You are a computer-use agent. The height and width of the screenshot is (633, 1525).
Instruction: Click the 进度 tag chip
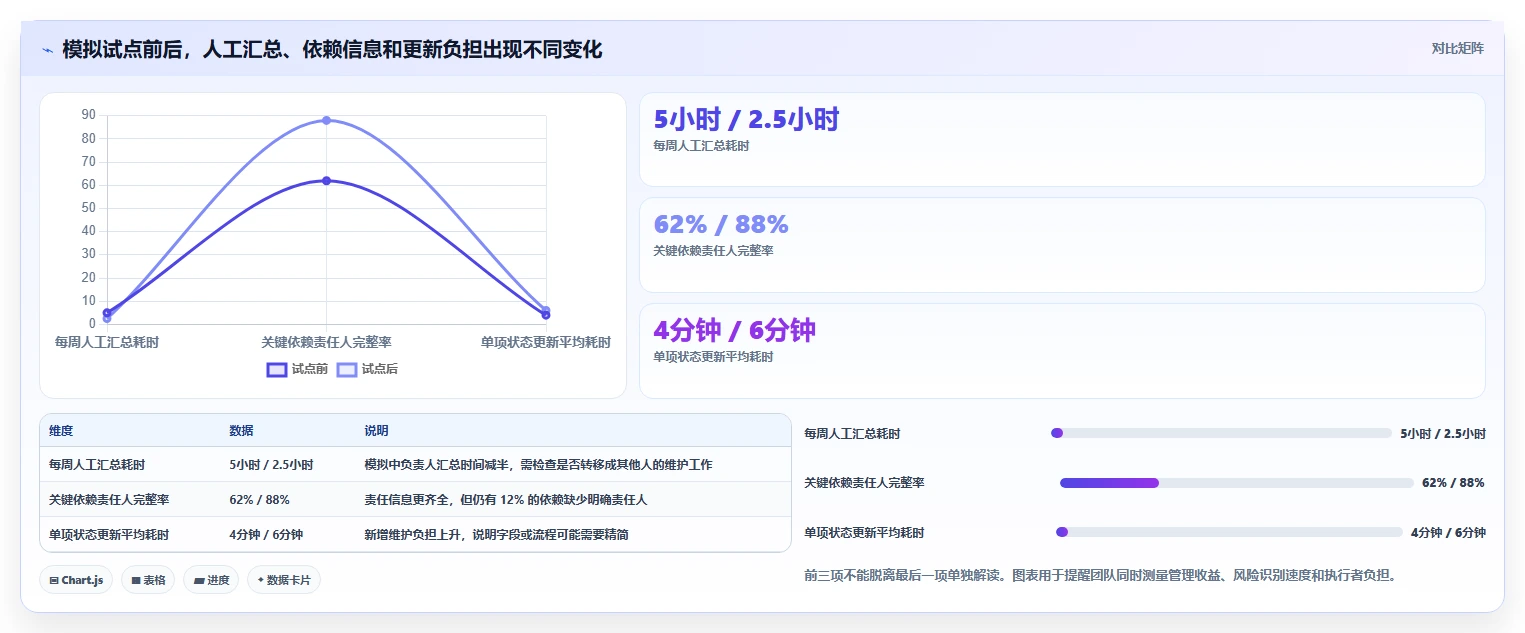coord(211,580)
